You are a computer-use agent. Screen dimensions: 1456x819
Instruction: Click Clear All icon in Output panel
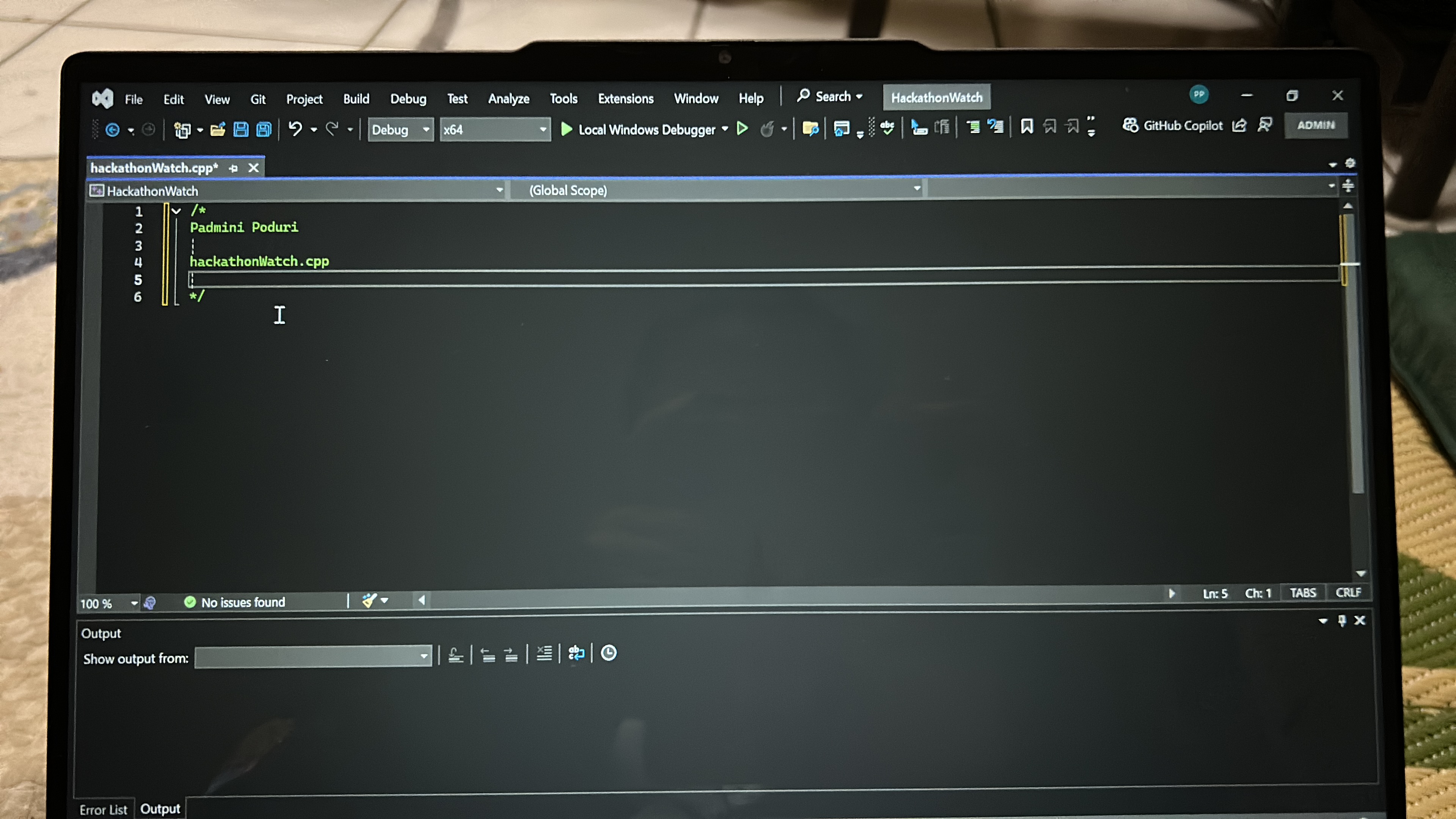tap(544, 653)
